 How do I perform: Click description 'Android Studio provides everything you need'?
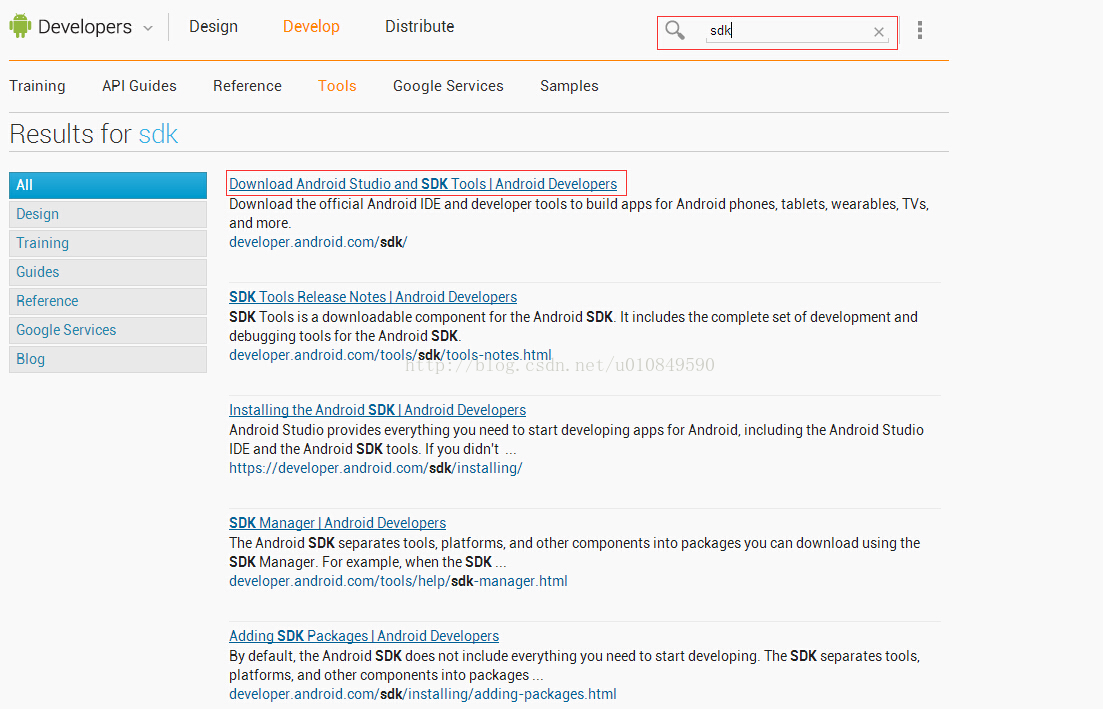[x=576, y=440]
